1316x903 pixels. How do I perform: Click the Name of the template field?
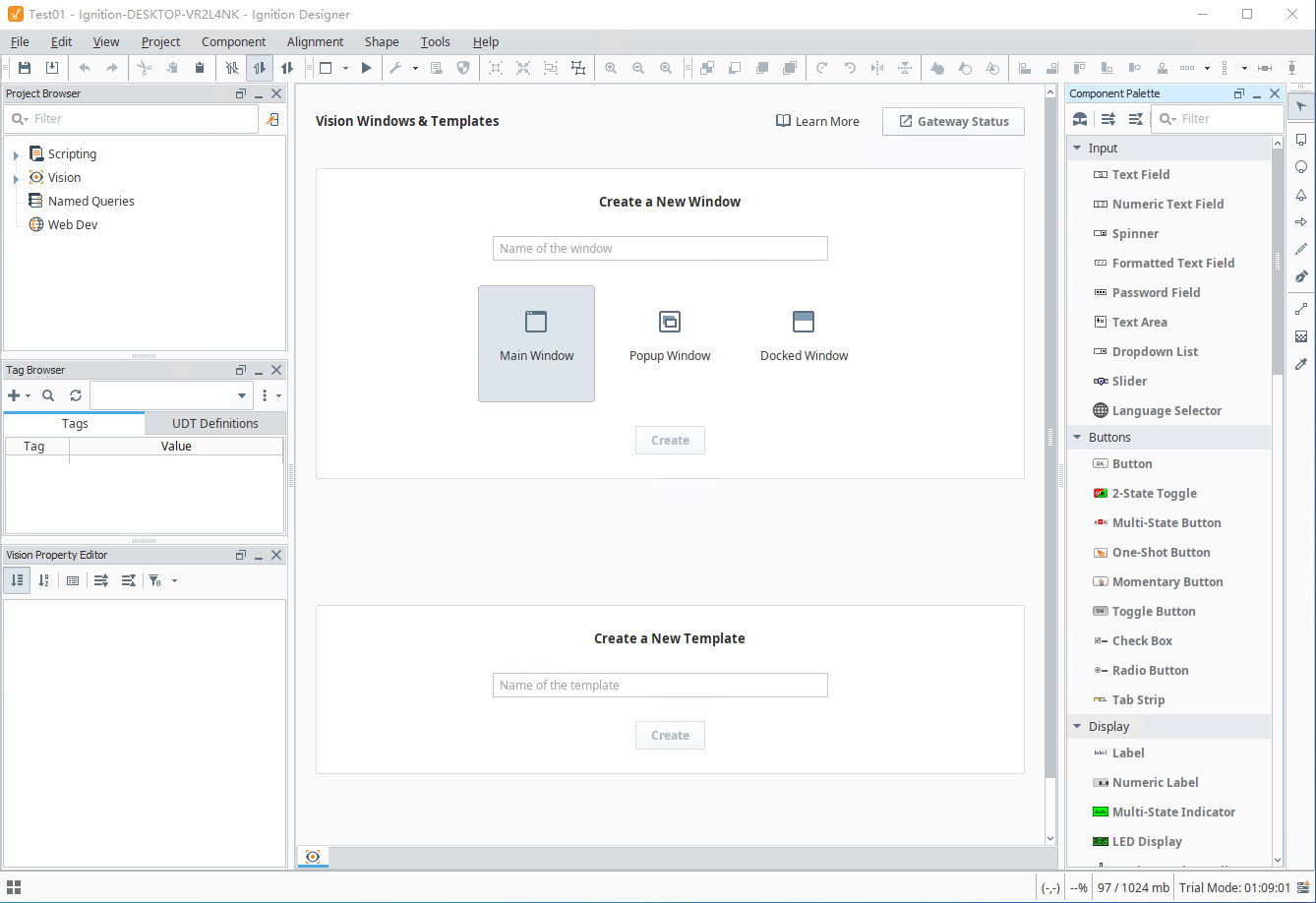tap(660, 685)
